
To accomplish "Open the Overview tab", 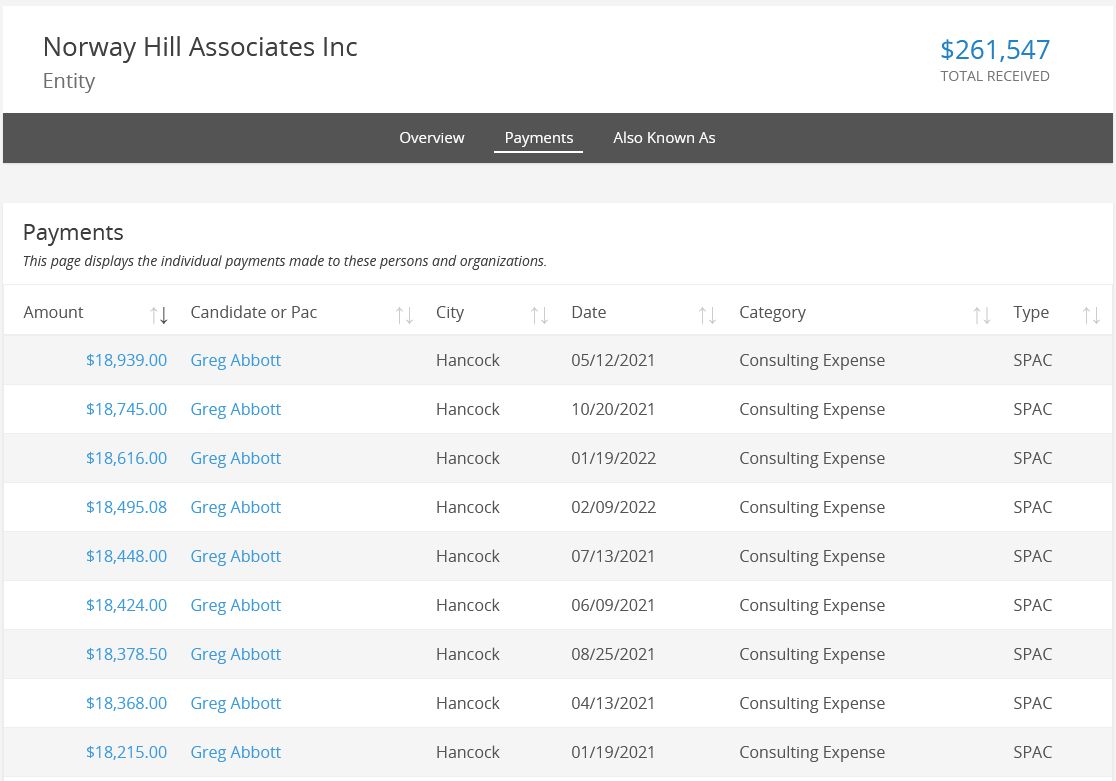I will [431, 137].
